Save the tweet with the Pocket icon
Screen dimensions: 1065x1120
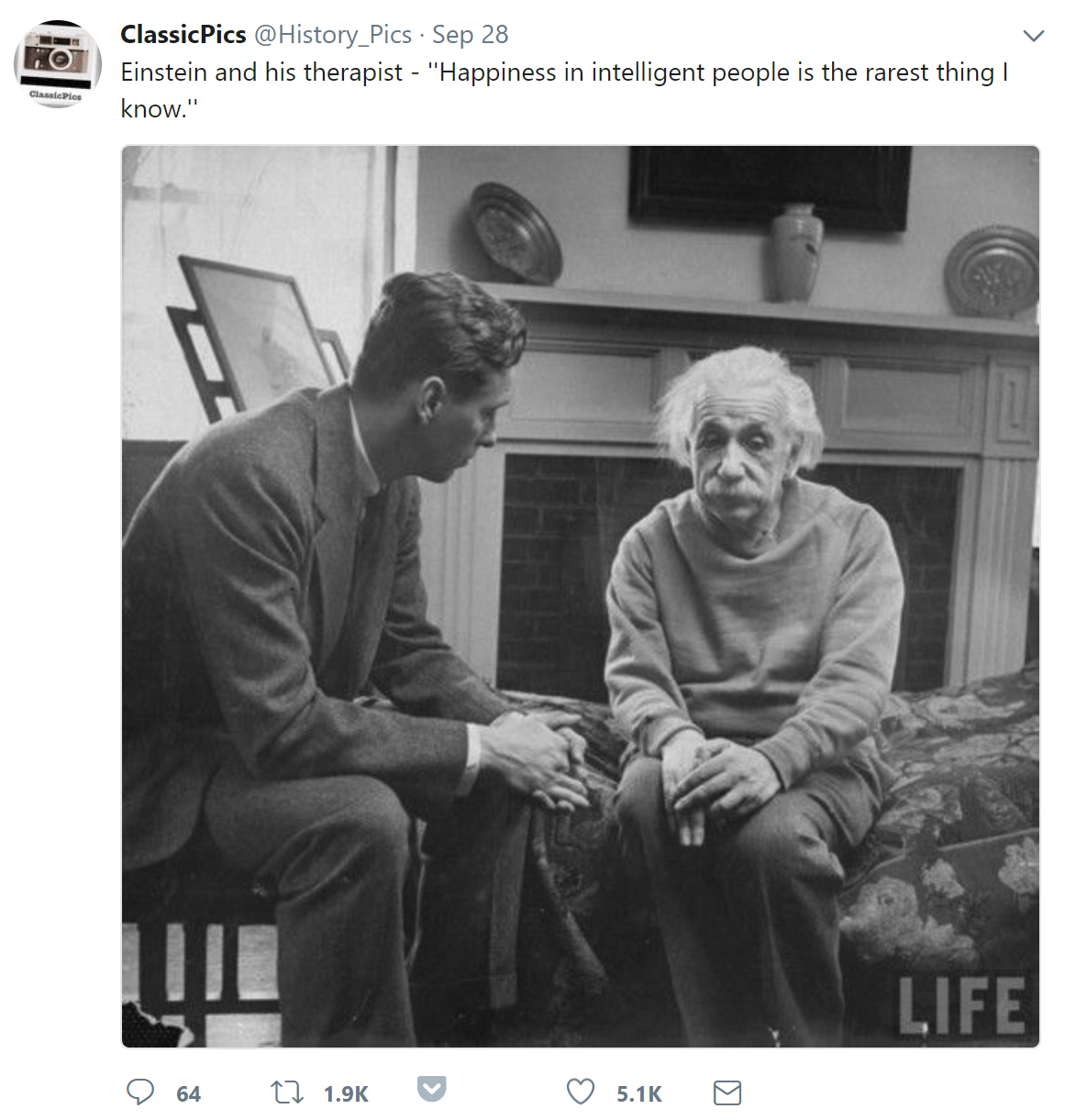(432, 1088)
